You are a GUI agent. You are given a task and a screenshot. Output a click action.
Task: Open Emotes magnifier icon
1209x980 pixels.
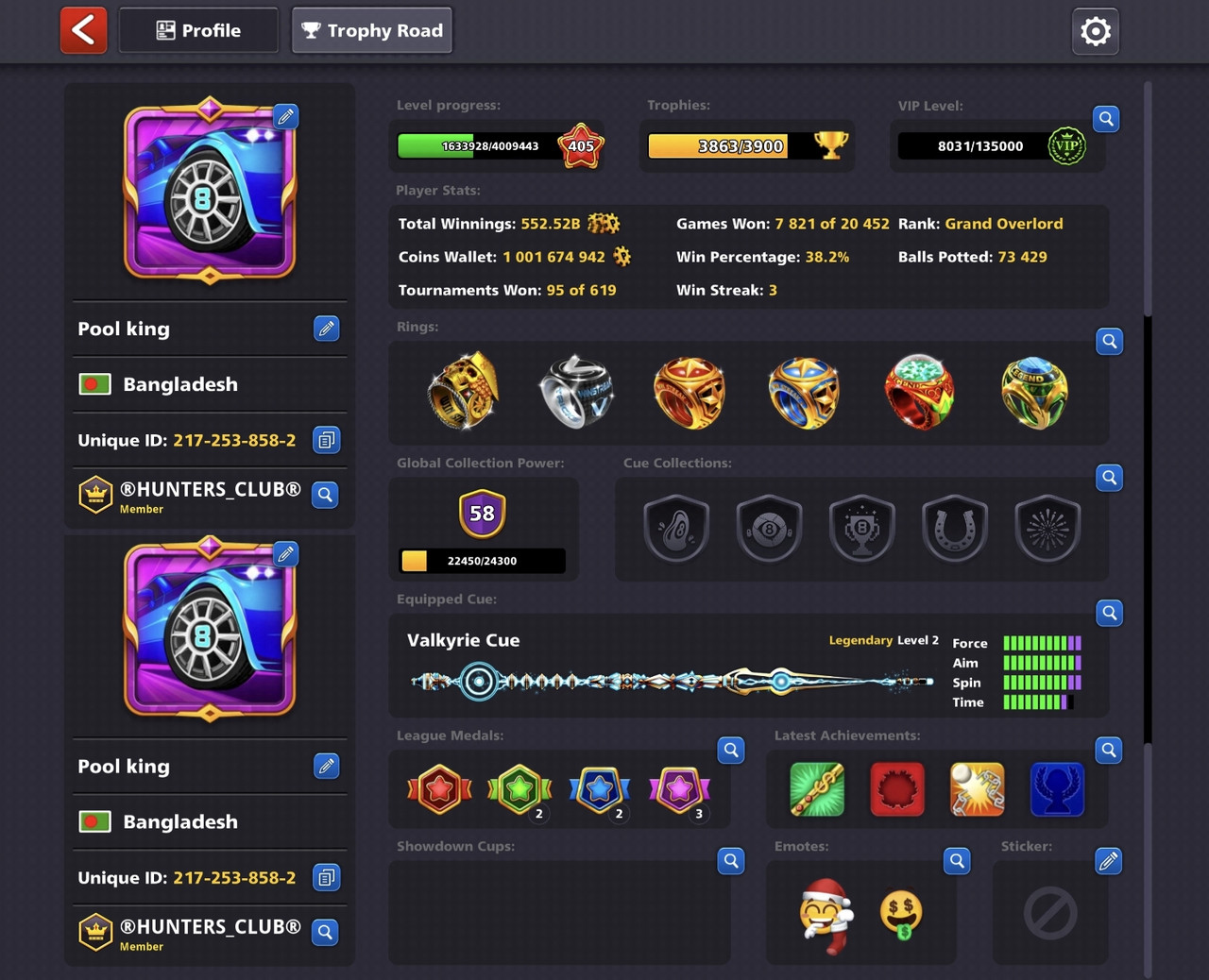click(957, 860)
